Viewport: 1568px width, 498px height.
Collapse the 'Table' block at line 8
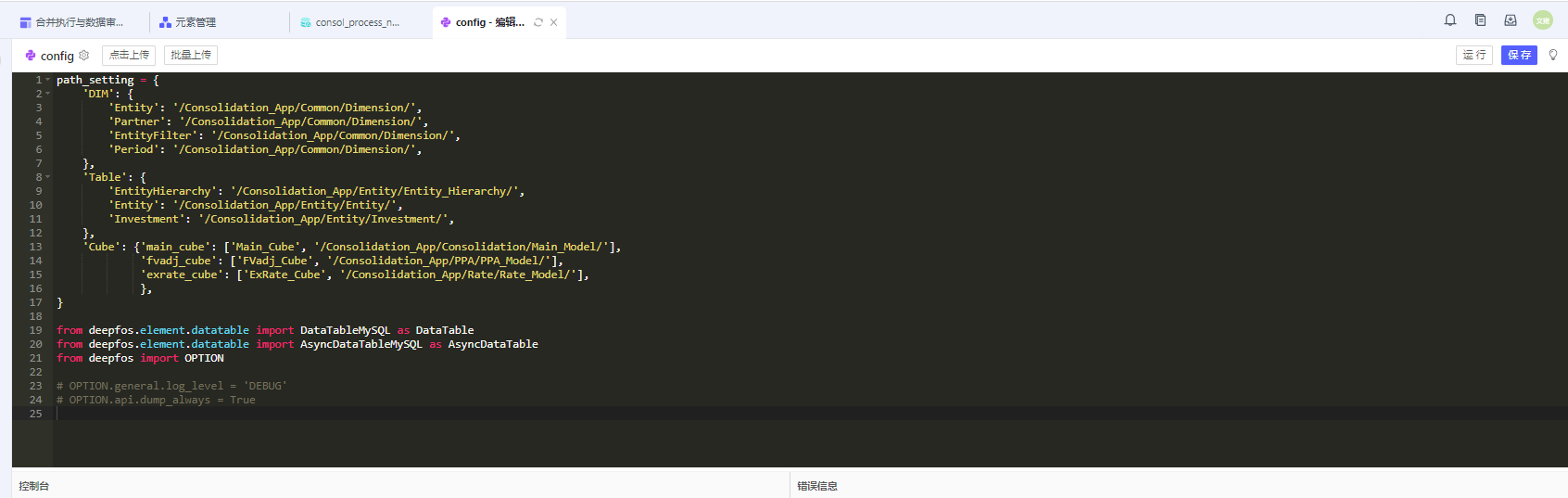pyautogui.click(x=48, y=177)
